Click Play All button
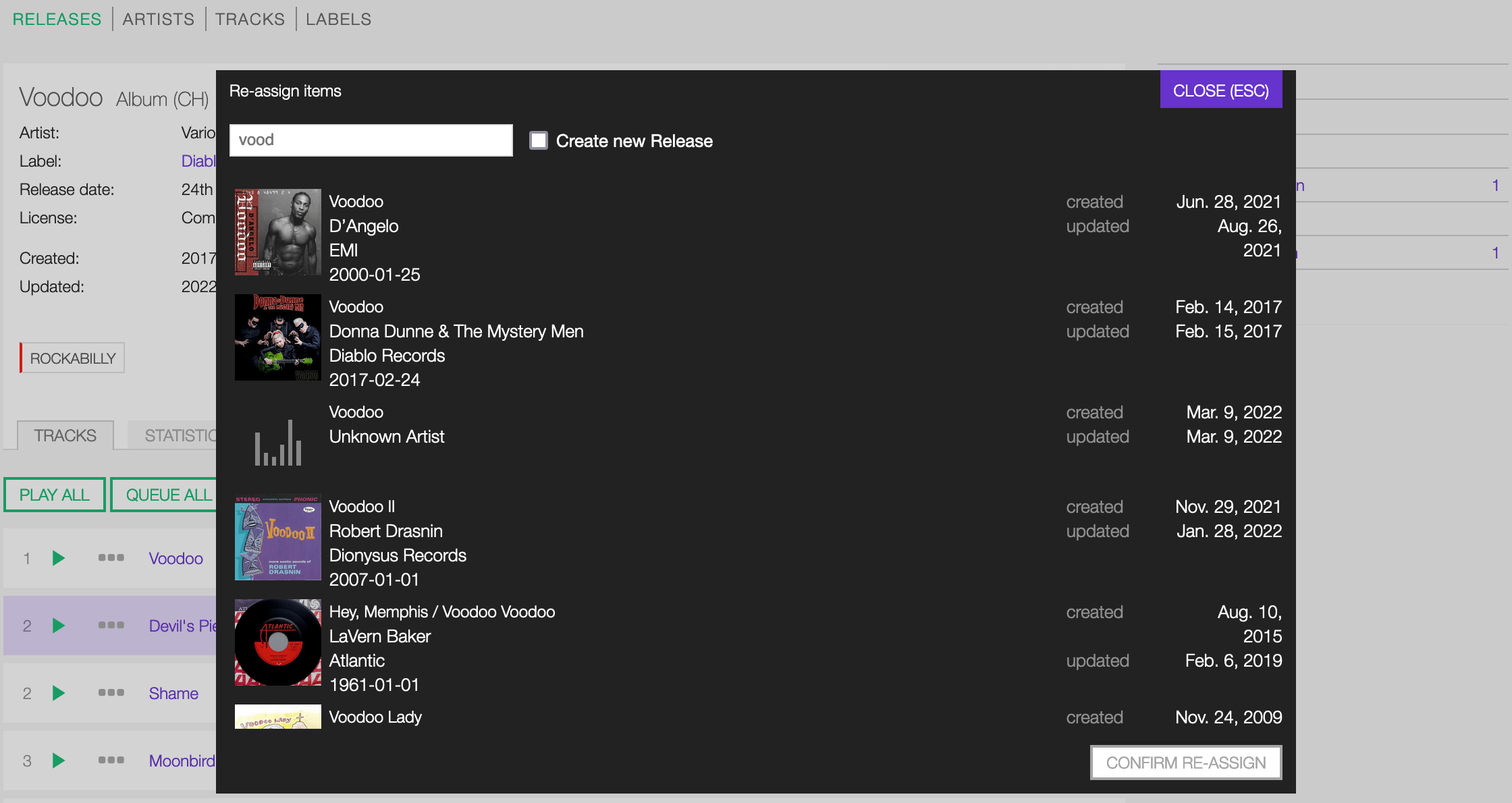Screen dimensions: 1512x803 click(x=55, y=495)
